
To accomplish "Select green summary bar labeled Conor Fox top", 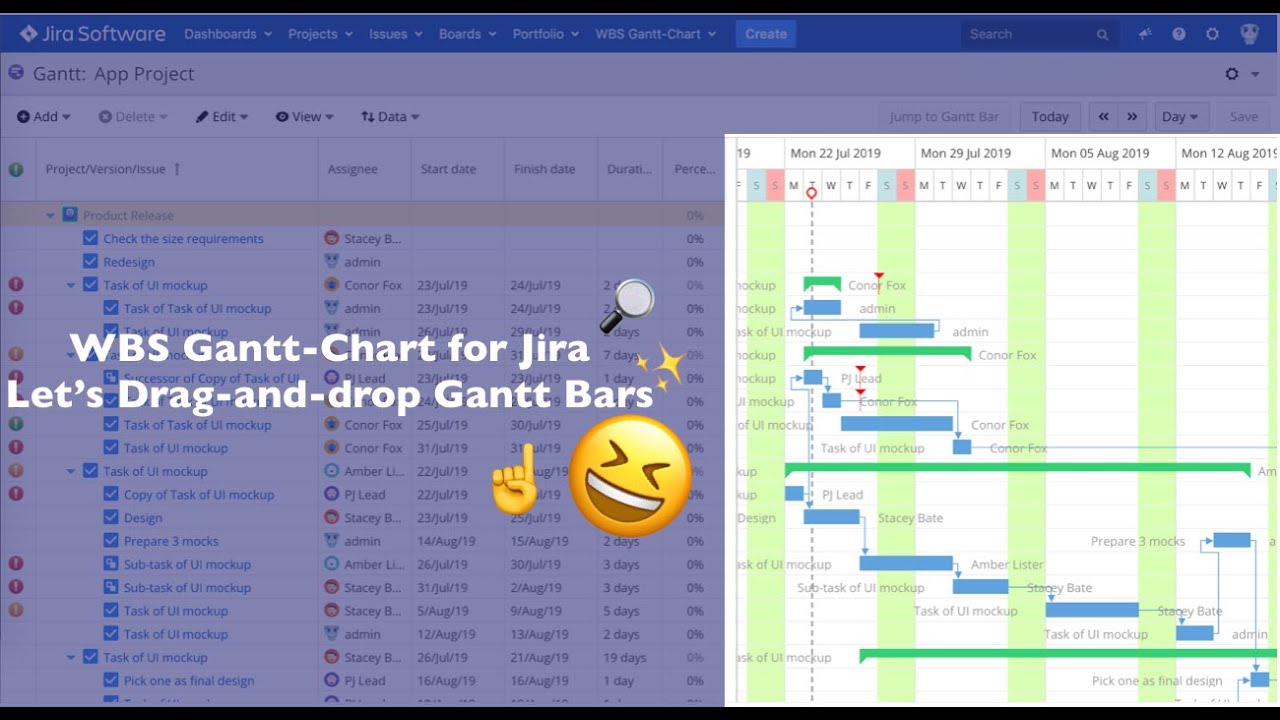I will coord(822,284).
